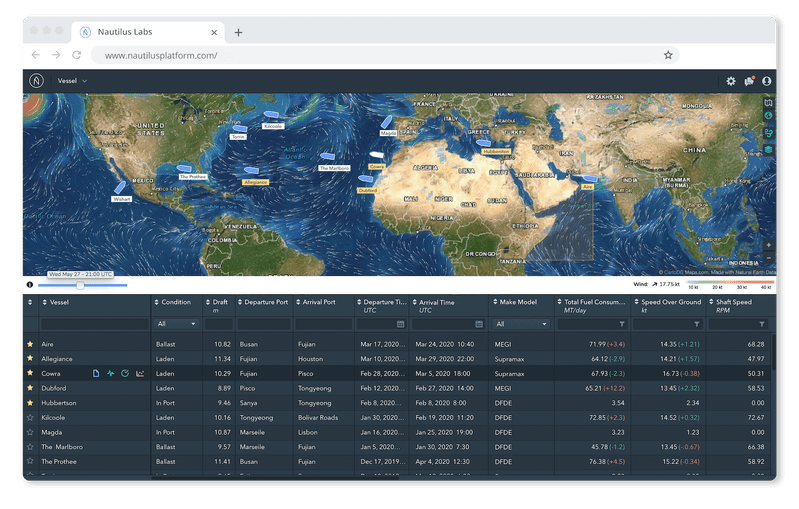The width and height of the screenshot is (799, 509).
Task: Open the document icon in Cowra row
Action: pos(96,373)
